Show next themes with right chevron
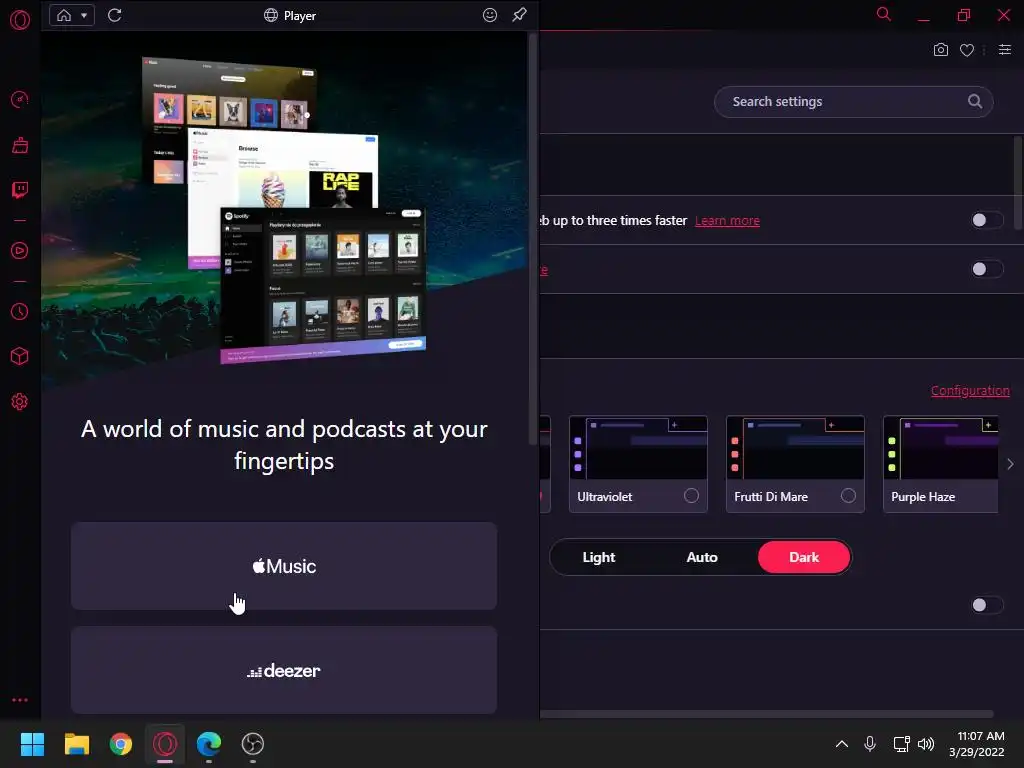This screenshot has width=1024, height=768. coord(1010,464)
